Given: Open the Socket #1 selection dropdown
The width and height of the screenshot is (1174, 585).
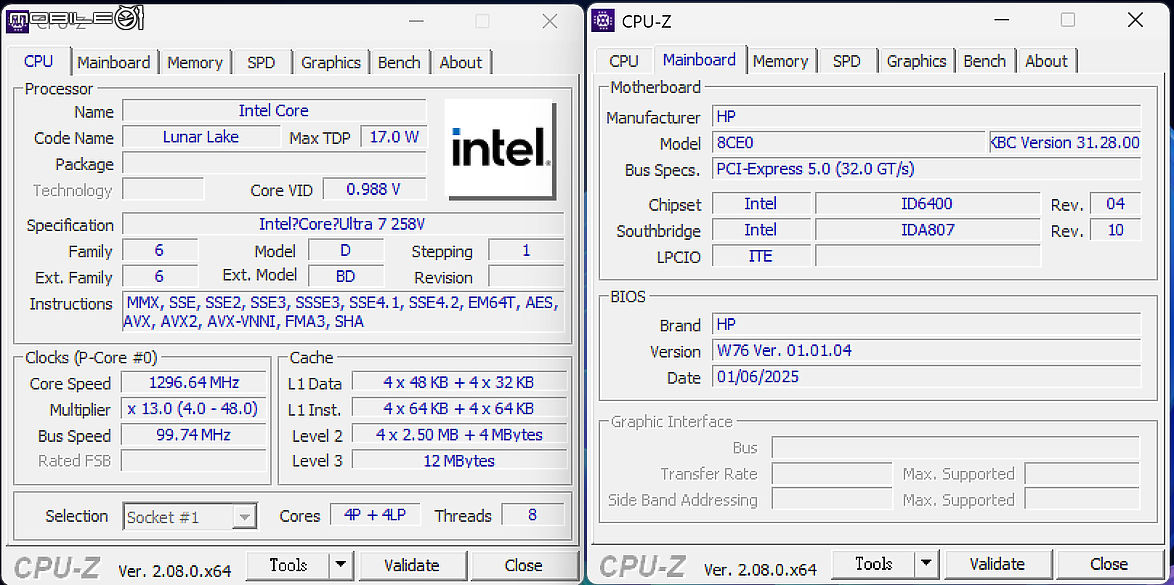Looking at the screenshot, I should tap(190, 517).
